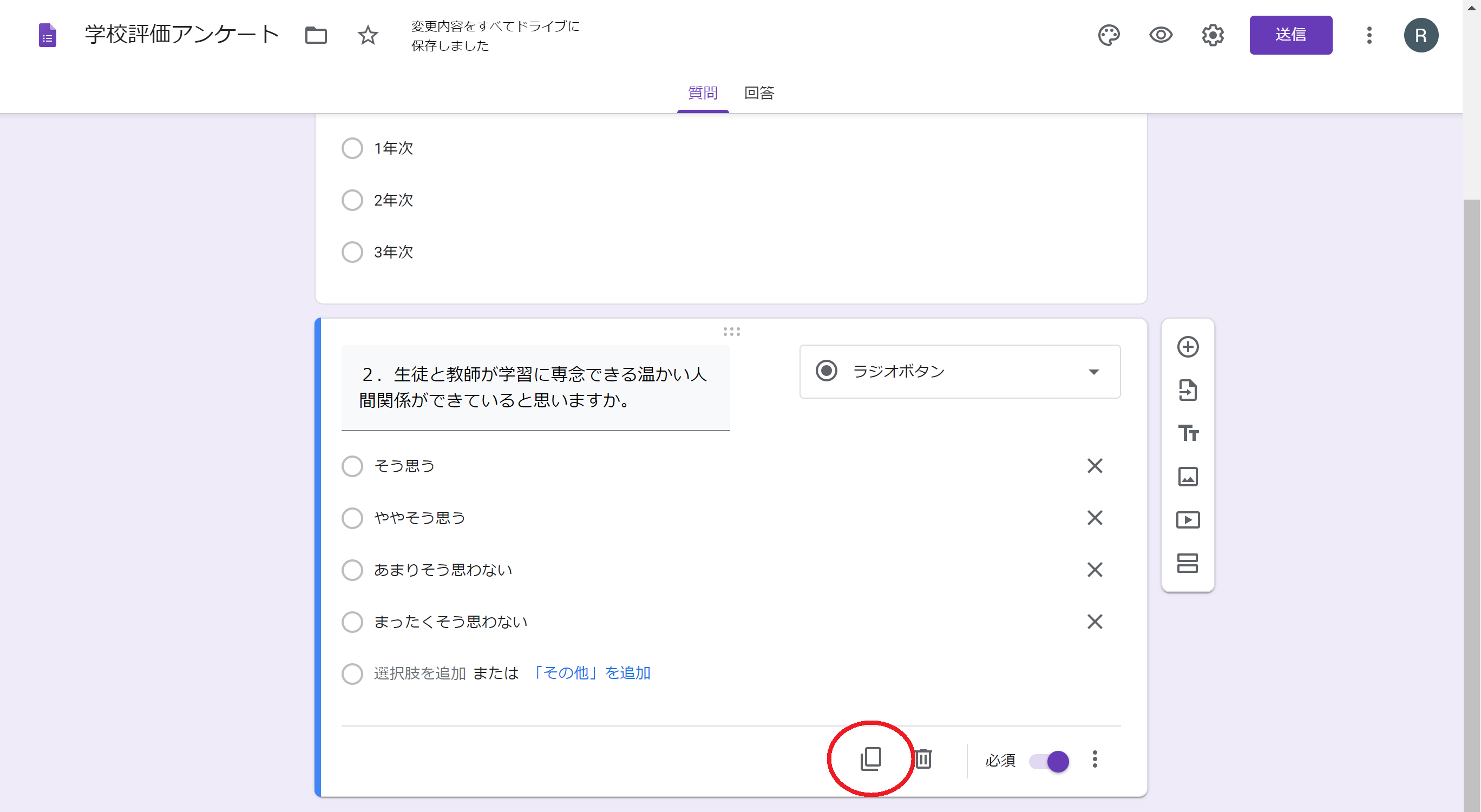Click the 送信 send button
Image resolution: width=1481 pixels, height=812 pixels.
click(1290, 35)
